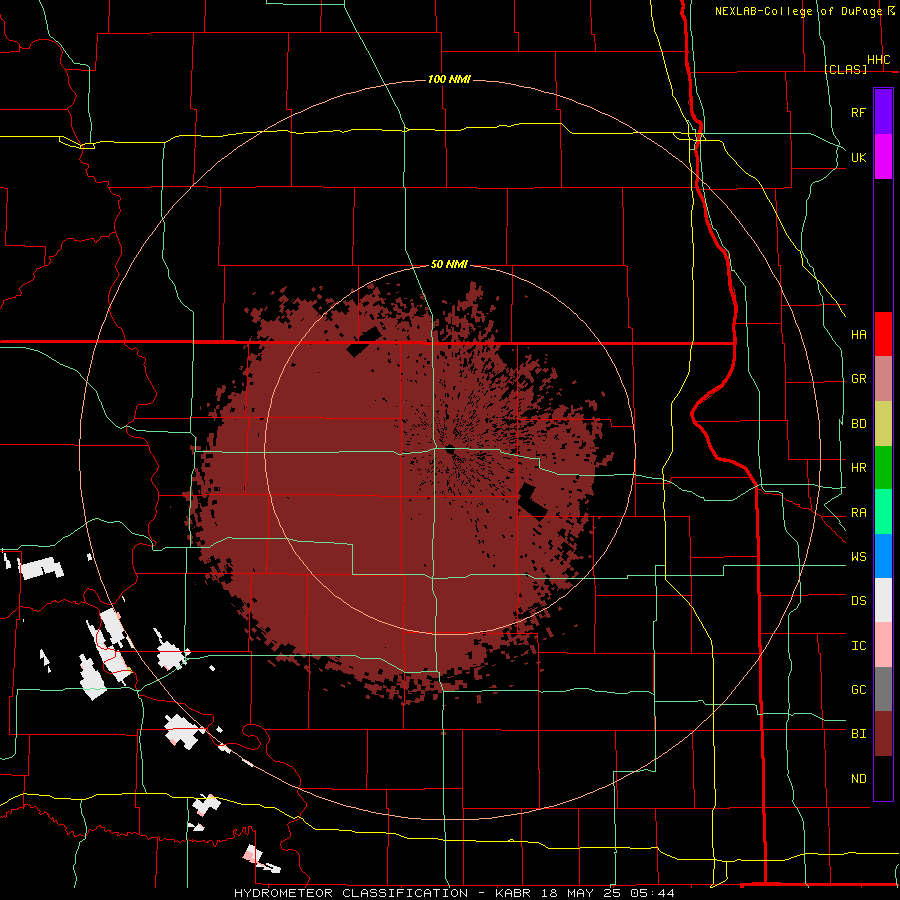Viewport: 900px width, 900px height.
Task: Click the "RA" legend label
Action: (x=858, y=513)
